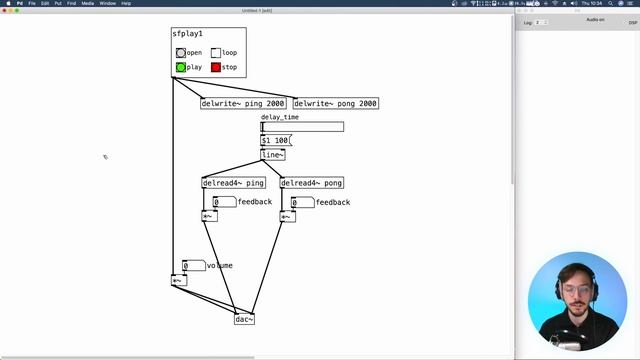Screen dimensions: 640x360
Task: Select the *~ object under delread4~ ping
Action: (x=209, y=216)
